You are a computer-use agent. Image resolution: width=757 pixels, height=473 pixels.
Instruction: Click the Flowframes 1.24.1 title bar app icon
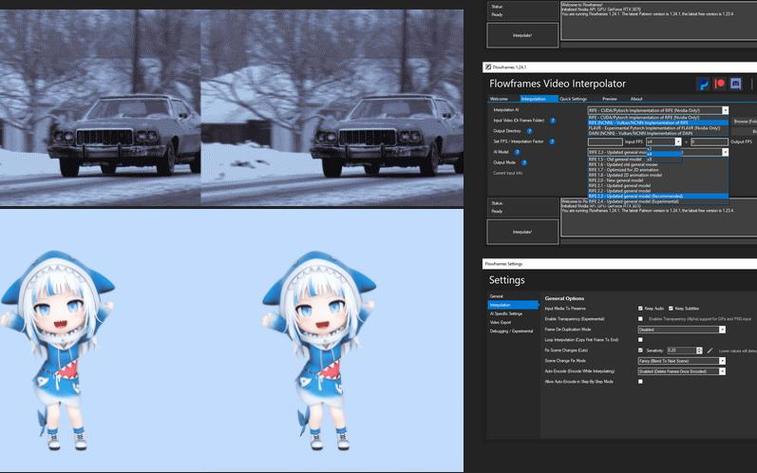tap(488, 67)
